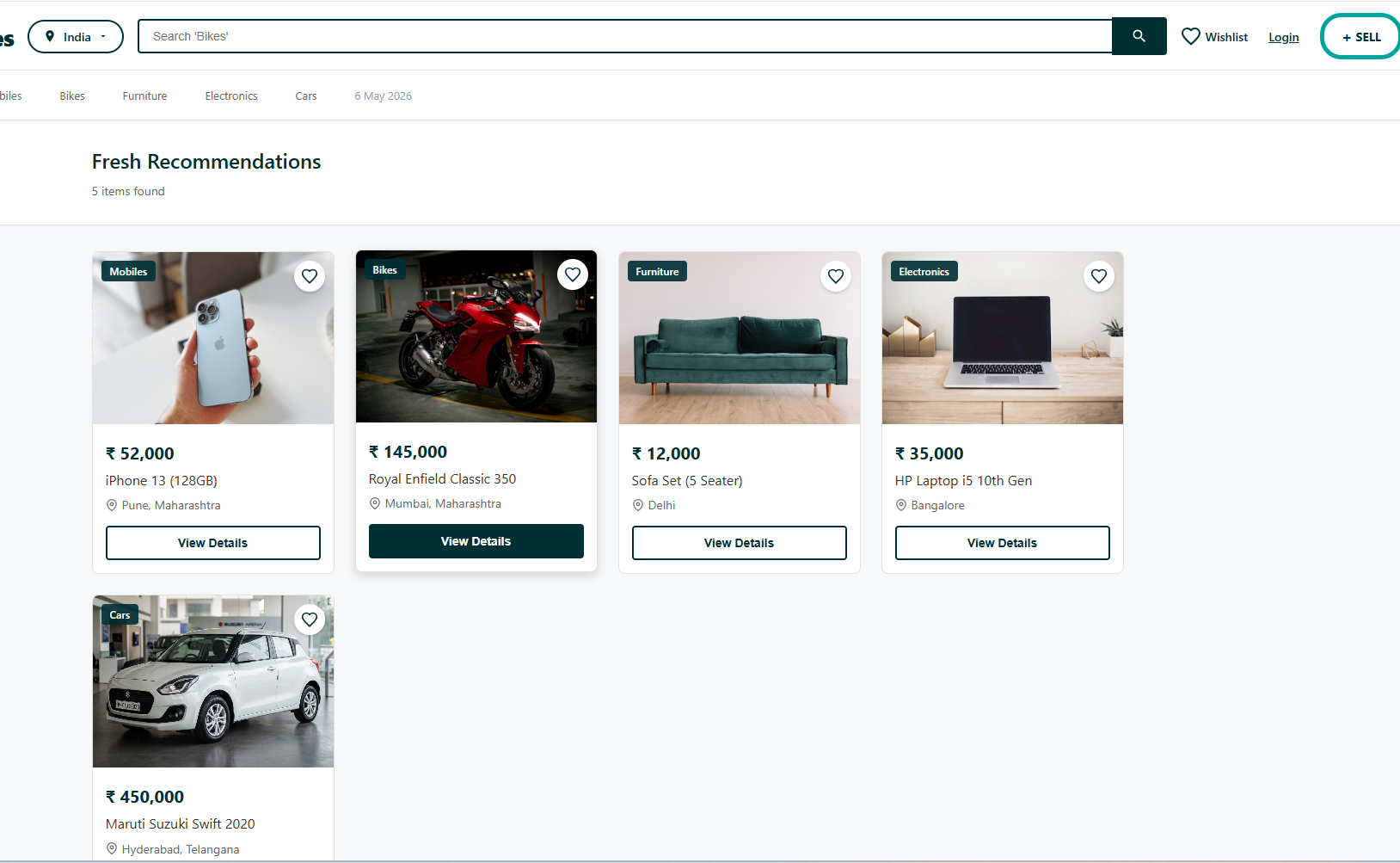This screenshot has width=1400, height=863.
Task: Click the ₹ 450,000 price
Action: click(145, 797)
